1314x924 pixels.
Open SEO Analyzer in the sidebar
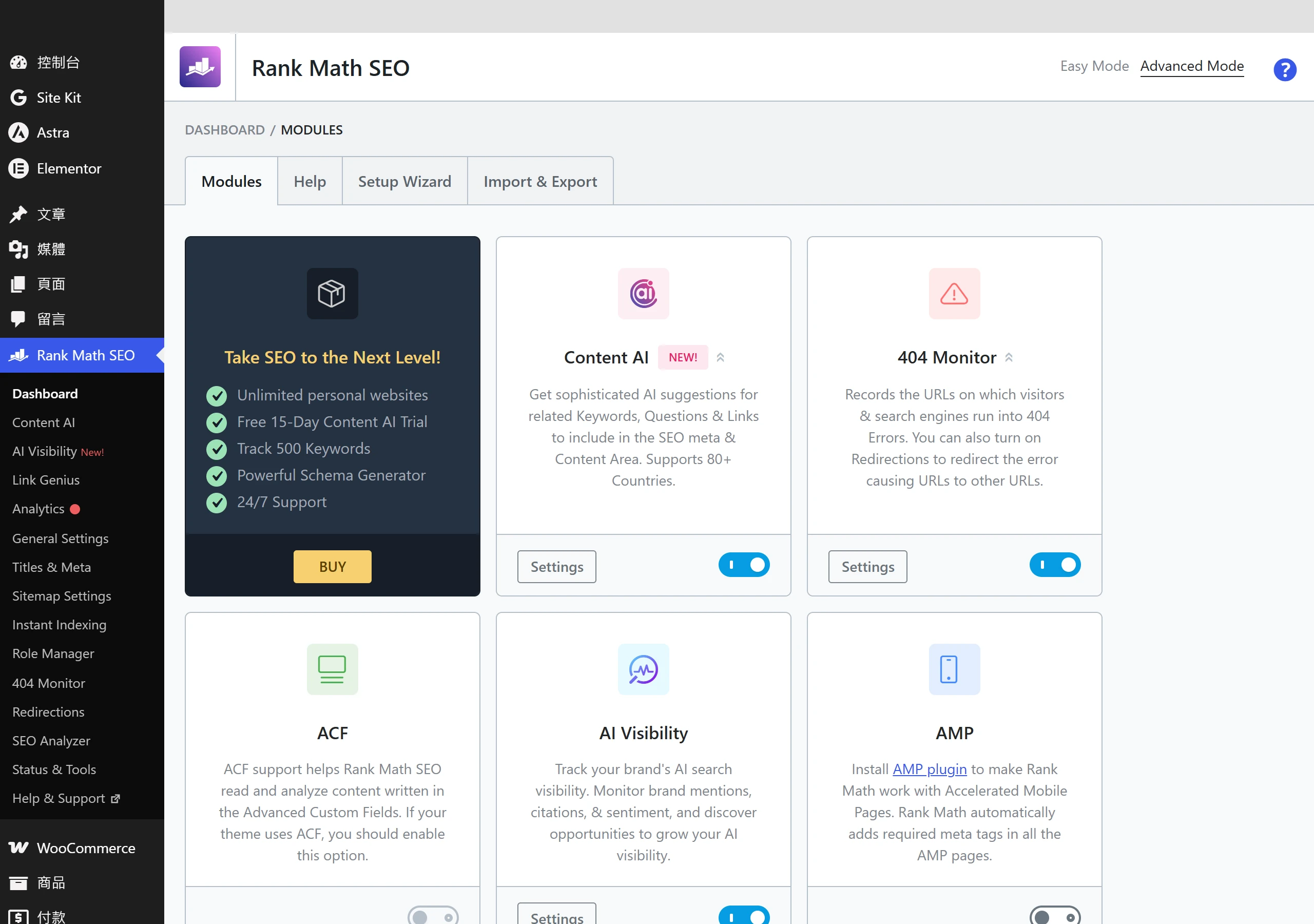[x=51, y=740]
